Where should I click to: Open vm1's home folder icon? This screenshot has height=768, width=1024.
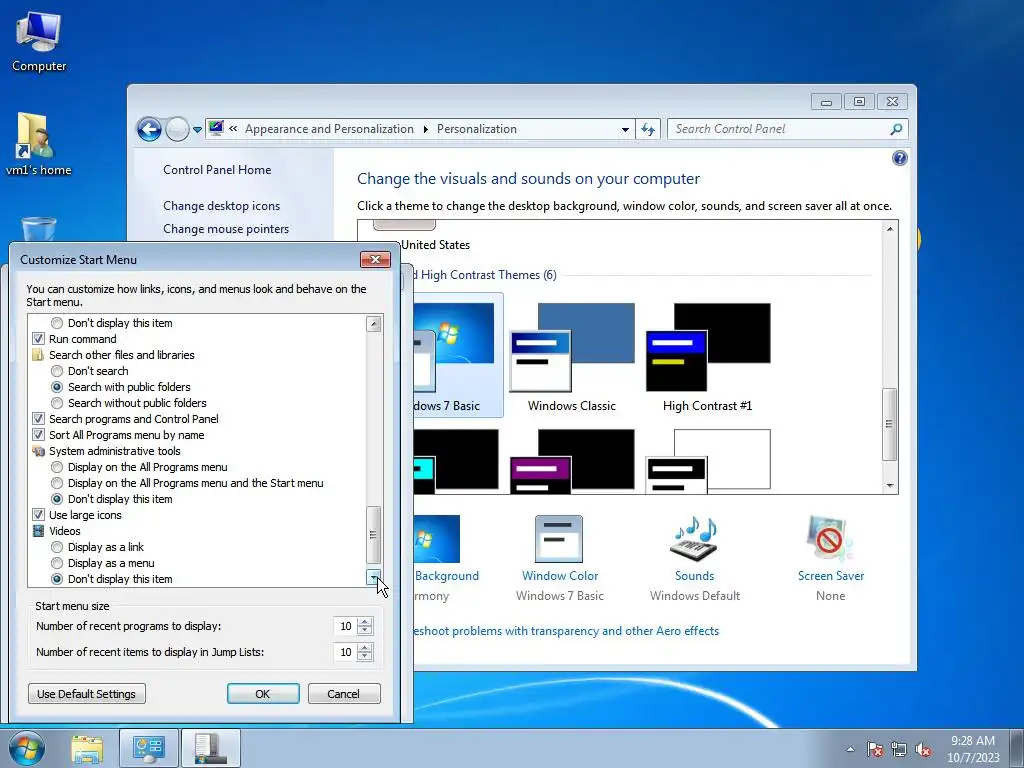point(38,144)
